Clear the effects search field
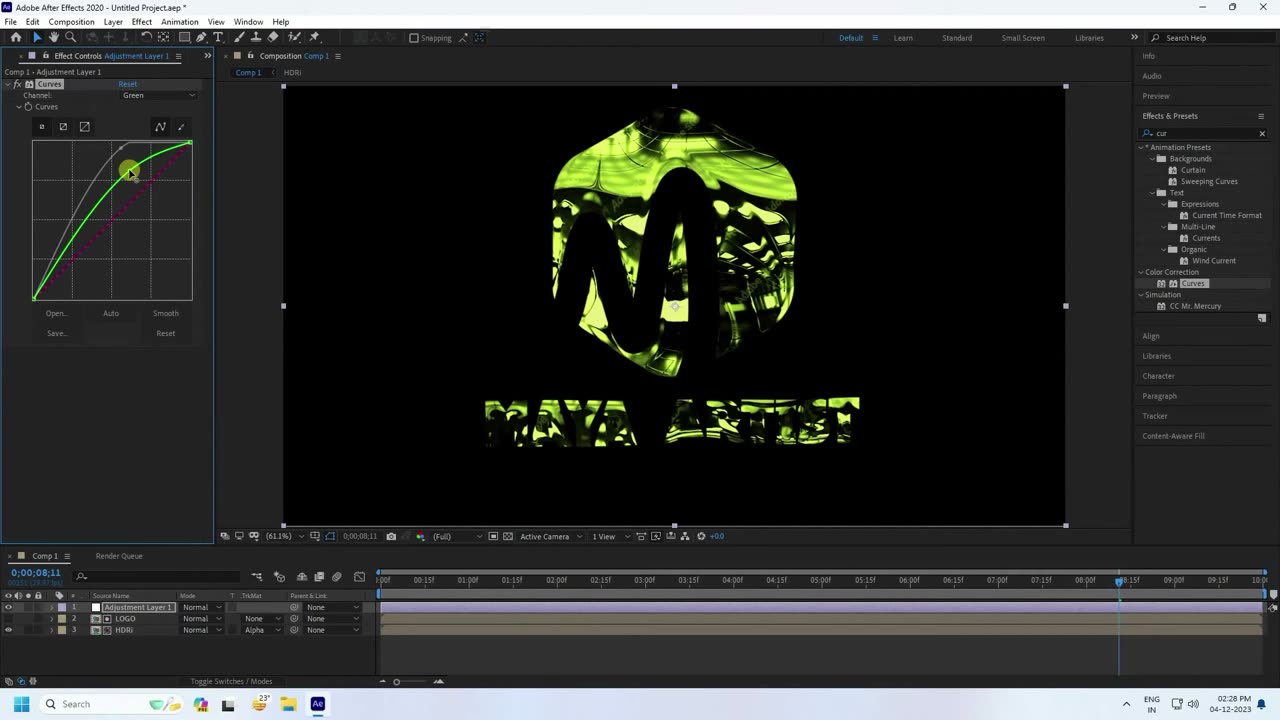This screenshot has width=1280, height=720. 1262,134
